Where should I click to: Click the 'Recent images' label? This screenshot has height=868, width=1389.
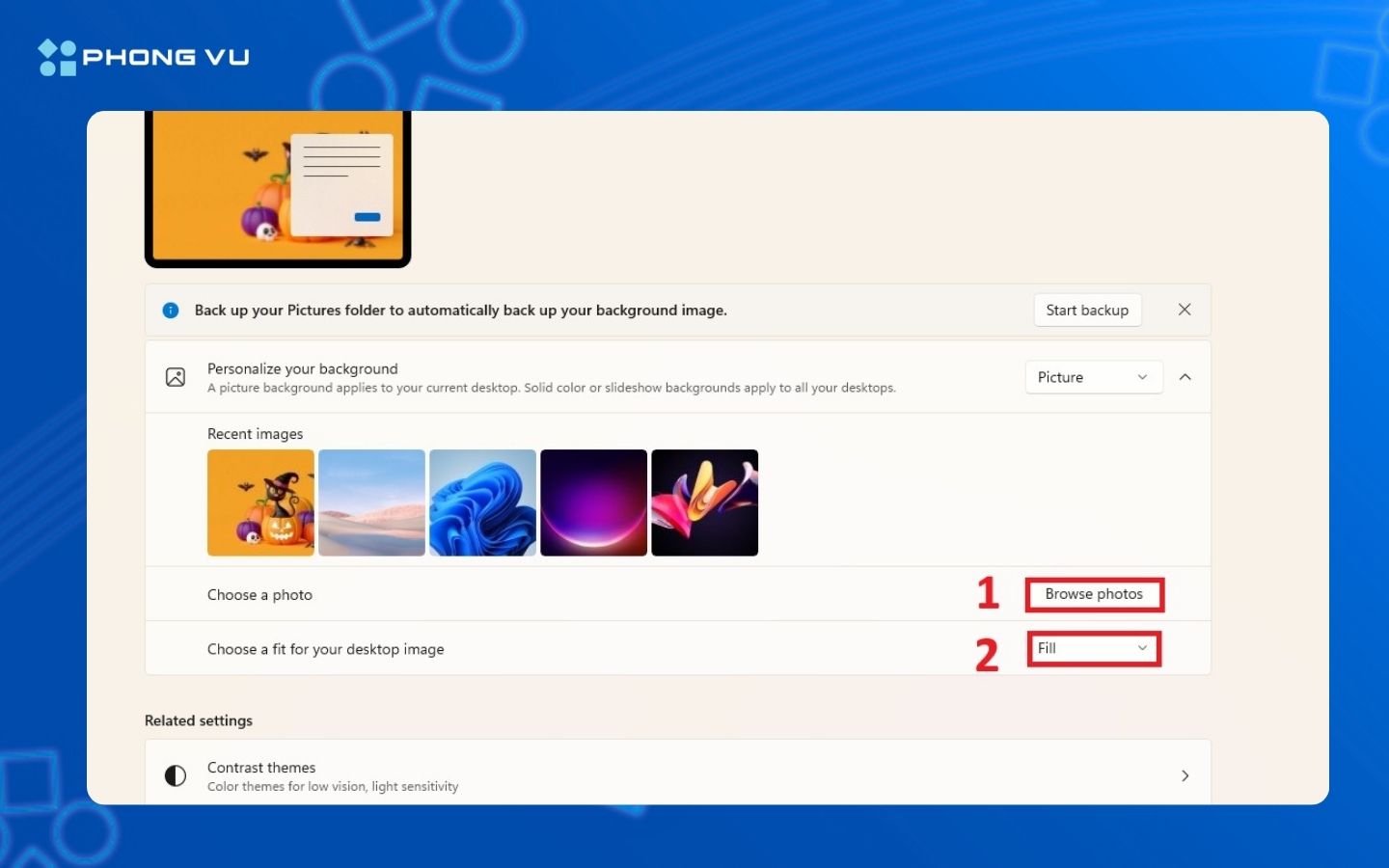coord(255,434)
